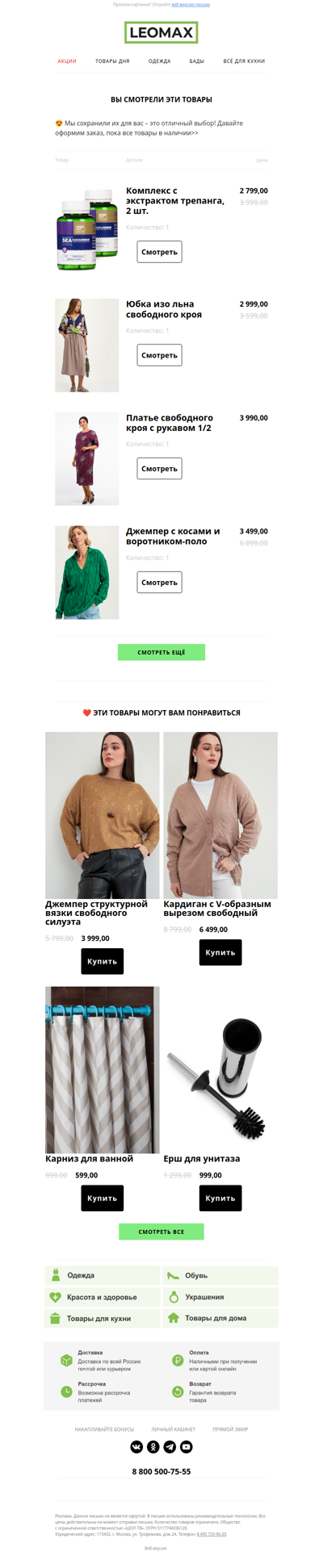Click the LEOMAX logo
The width and height of the screenshot is (323, 1568).
pyautogui.click(x=161, y=33)
